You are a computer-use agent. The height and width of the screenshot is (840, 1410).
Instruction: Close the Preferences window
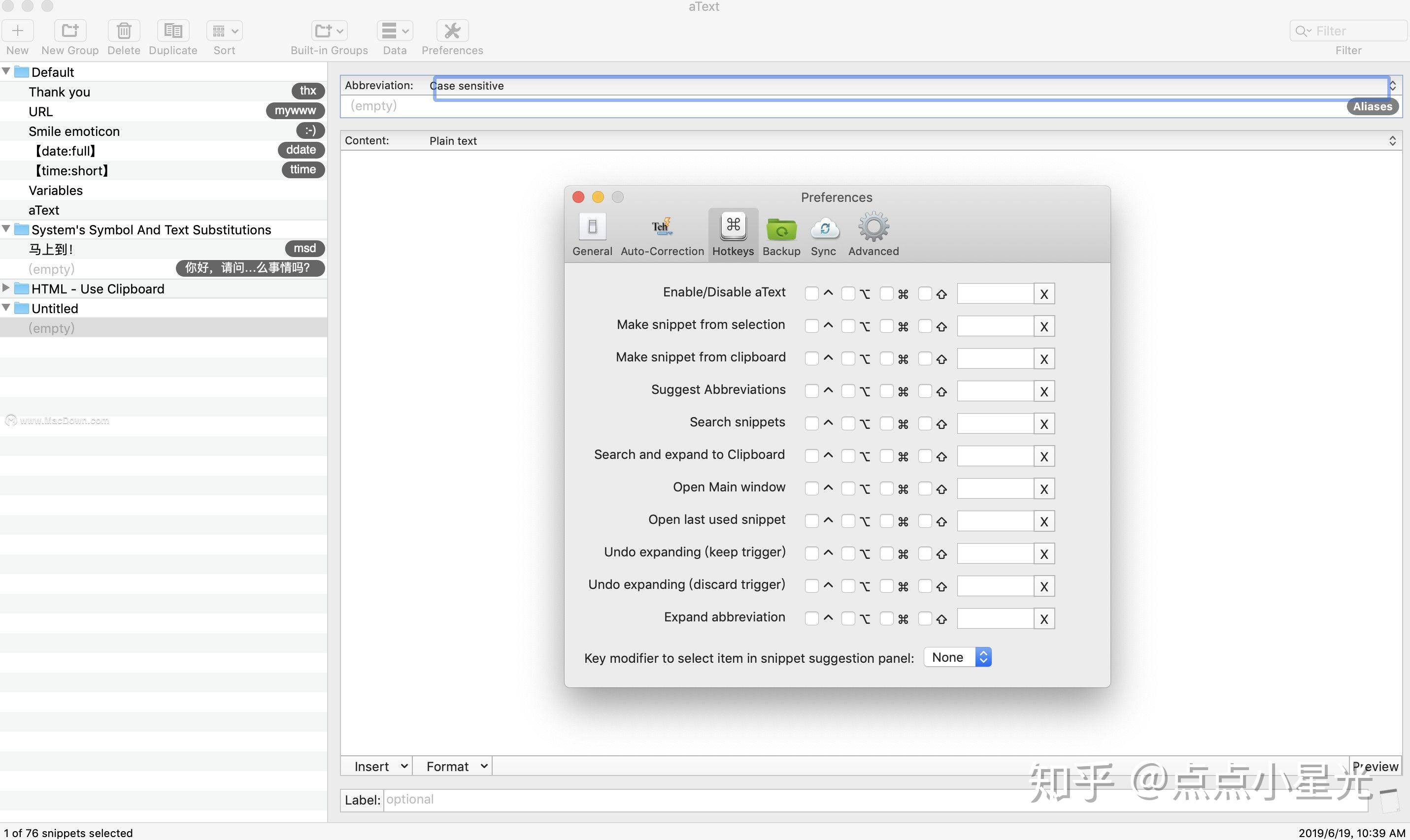[x=578, y=197]
